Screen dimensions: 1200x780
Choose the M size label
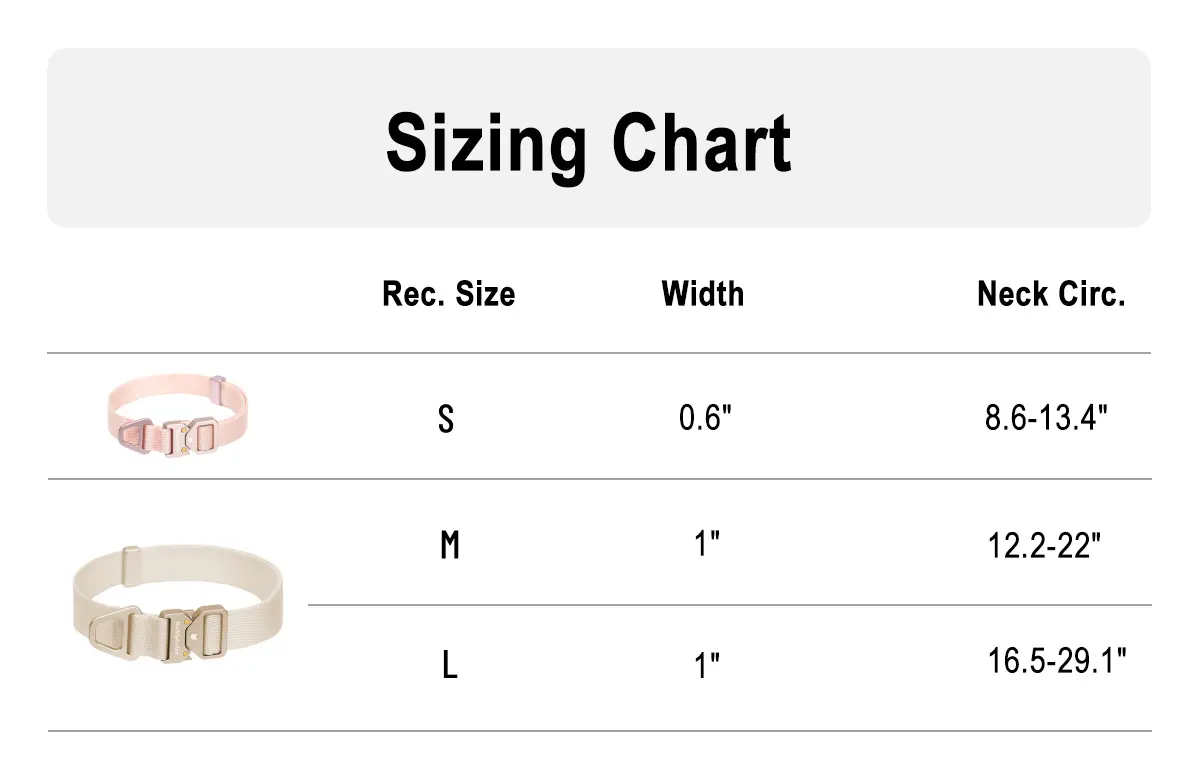coord(450,546)
